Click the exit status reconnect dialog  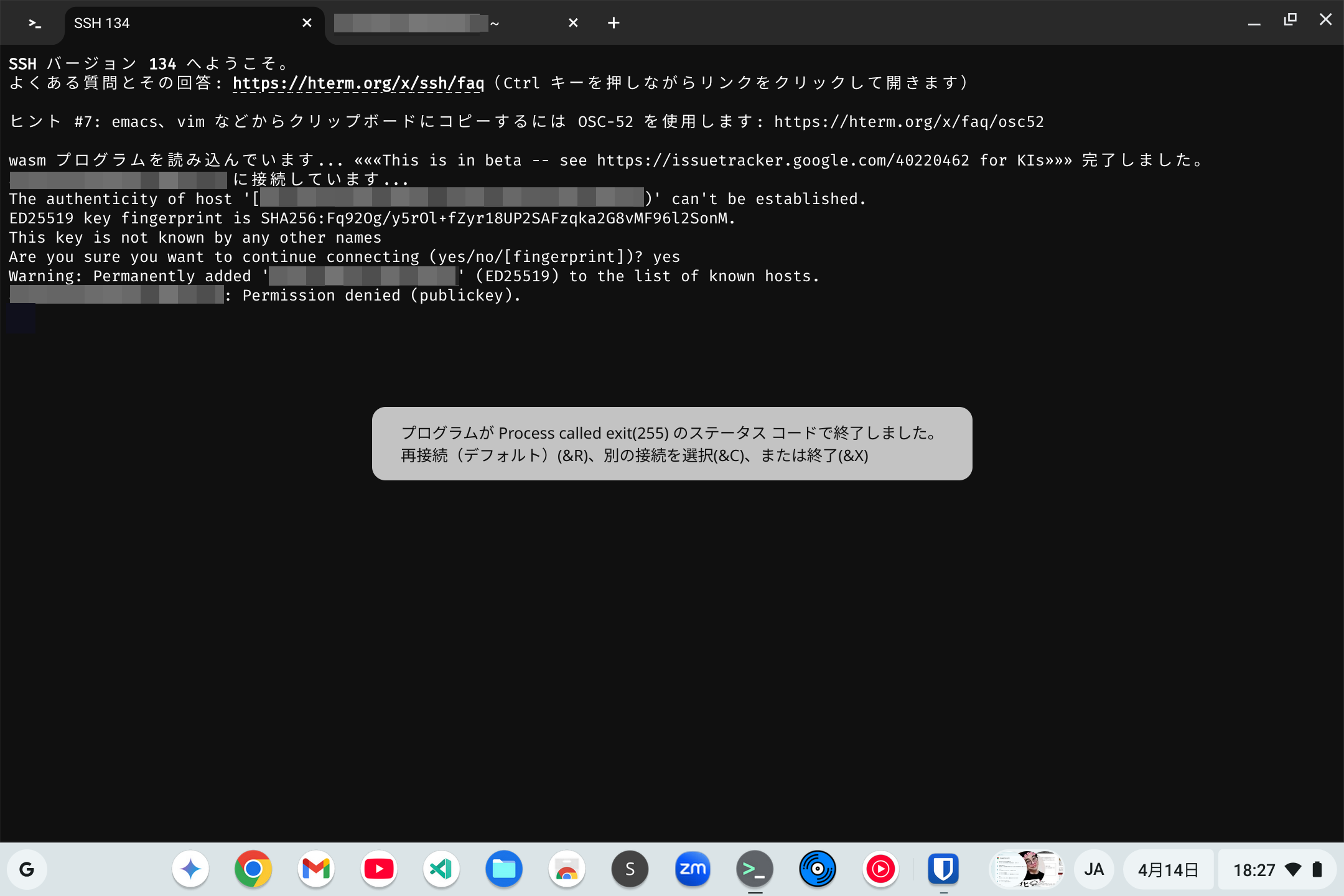click(671, 444)
